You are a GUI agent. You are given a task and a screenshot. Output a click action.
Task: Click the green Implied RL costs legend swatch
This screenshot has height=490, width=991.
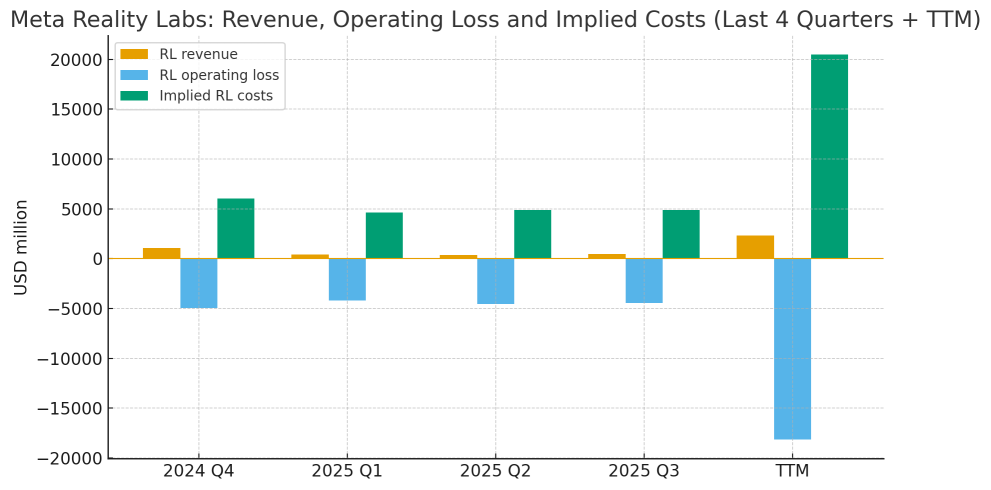[135, 95]
